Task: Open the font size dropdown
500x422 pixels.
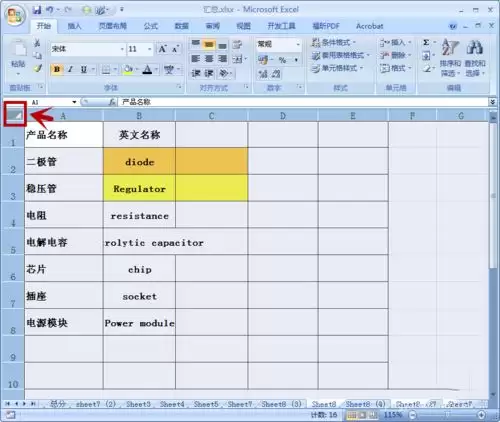Action: (150, 49)
